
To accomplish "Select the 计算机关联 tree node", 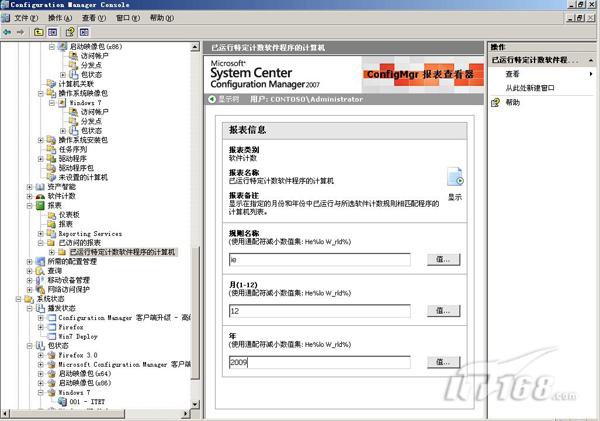I will tap(76, 84).
